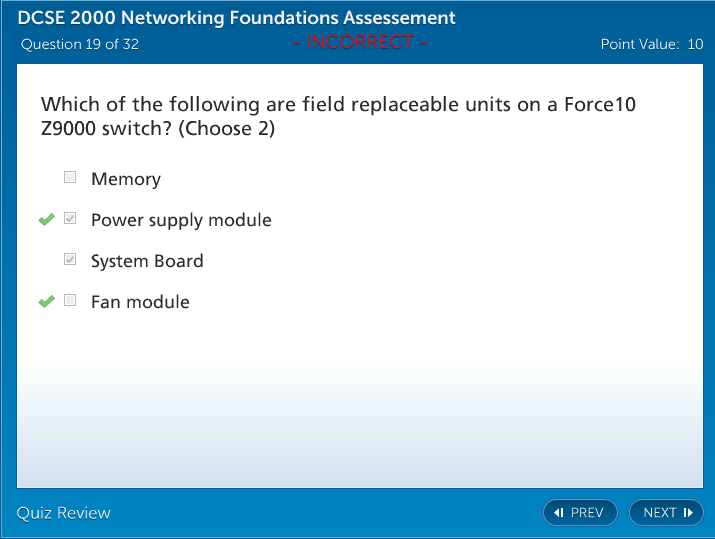Select the Fan module answer text
Image resolution: width=715 pixels, height=539 pixels.
pyautogui.click(x=140, y=302)
